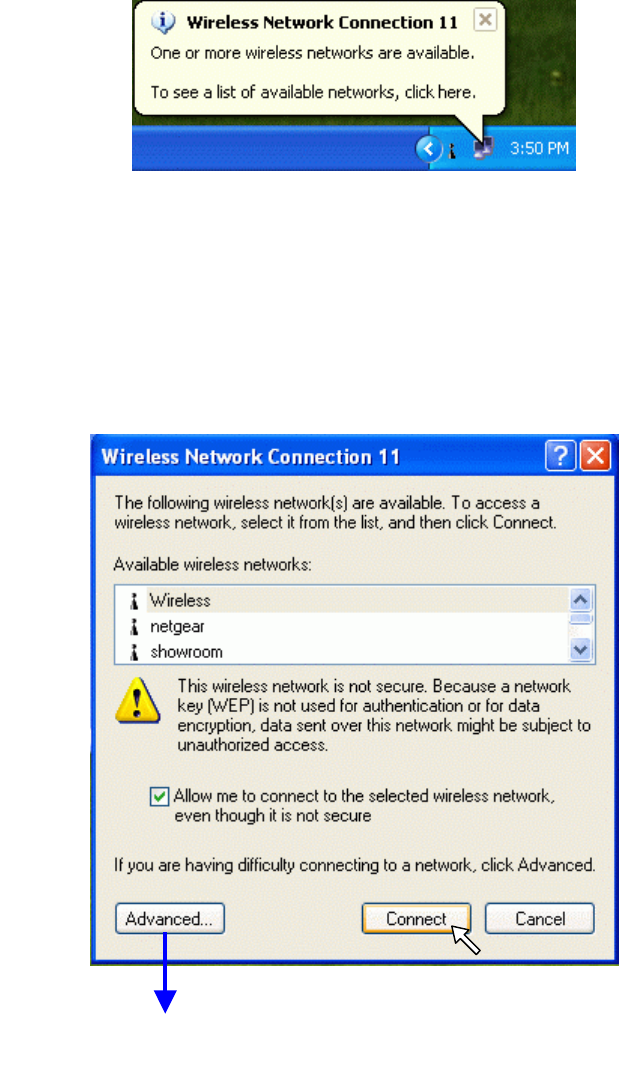Click the antenna icon beside showroom
Screen dimensions: 619x1066
[134, 652]
